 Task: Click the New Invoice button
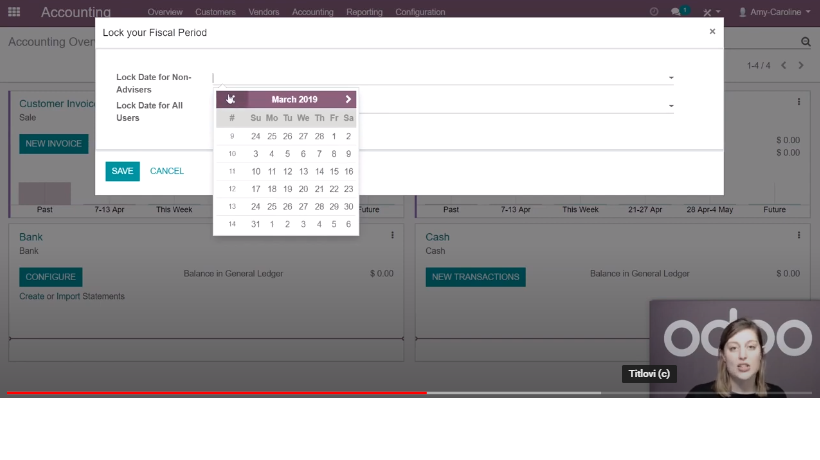(x=53, y=144)
